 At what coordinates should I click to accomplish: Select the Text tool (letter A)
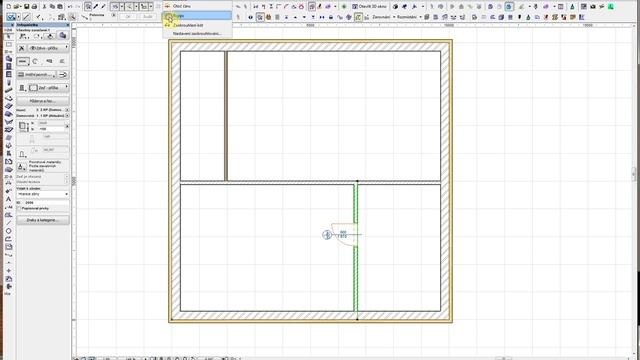coord(9,199)
